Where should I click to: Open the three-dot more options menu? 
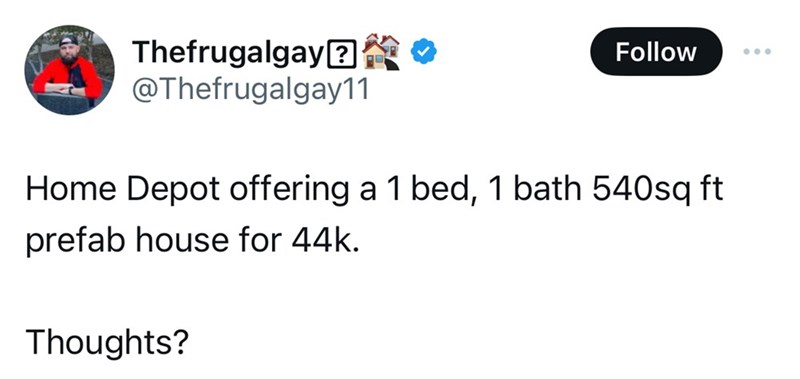757,52
